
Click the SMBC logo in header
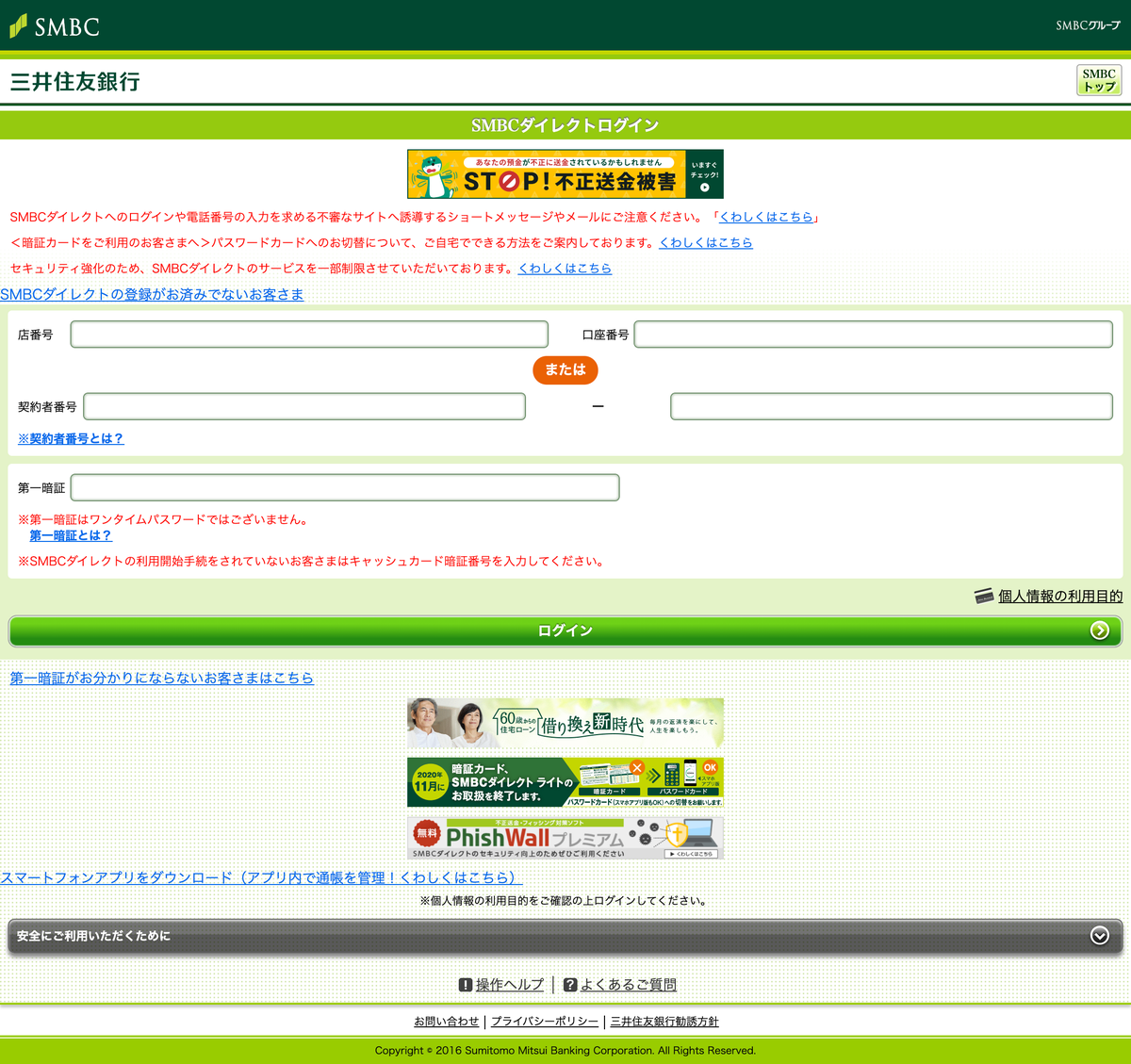(x=54, y=26)
